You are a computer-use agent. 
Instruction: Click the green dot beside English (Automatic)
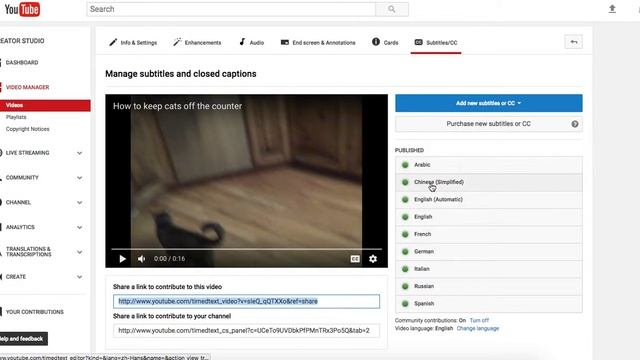coord(405,200)
